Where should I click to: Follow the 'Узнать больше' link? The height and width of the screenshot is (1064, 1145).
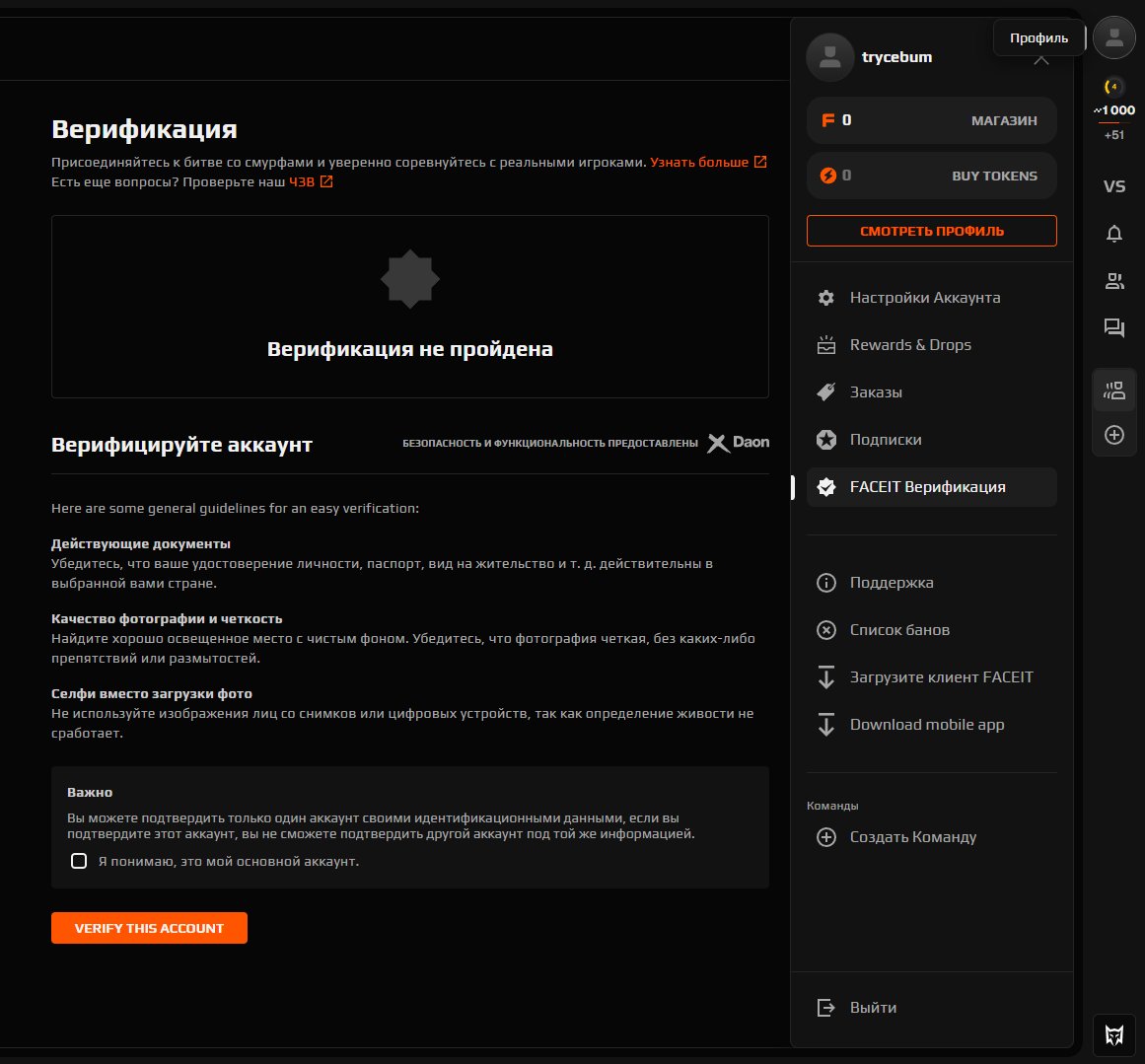pos(699,162)
